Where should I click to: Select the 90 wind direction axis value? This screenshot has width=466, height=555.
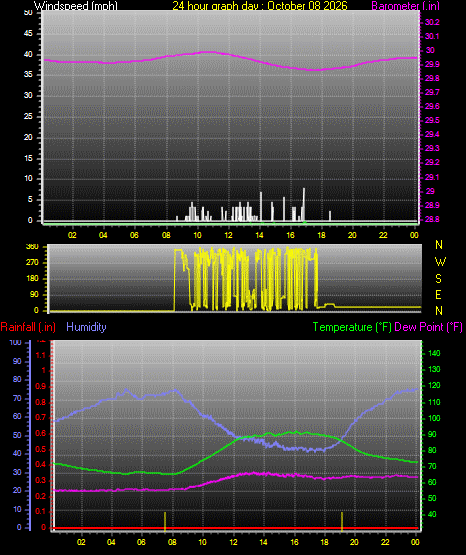pos(34,295)
